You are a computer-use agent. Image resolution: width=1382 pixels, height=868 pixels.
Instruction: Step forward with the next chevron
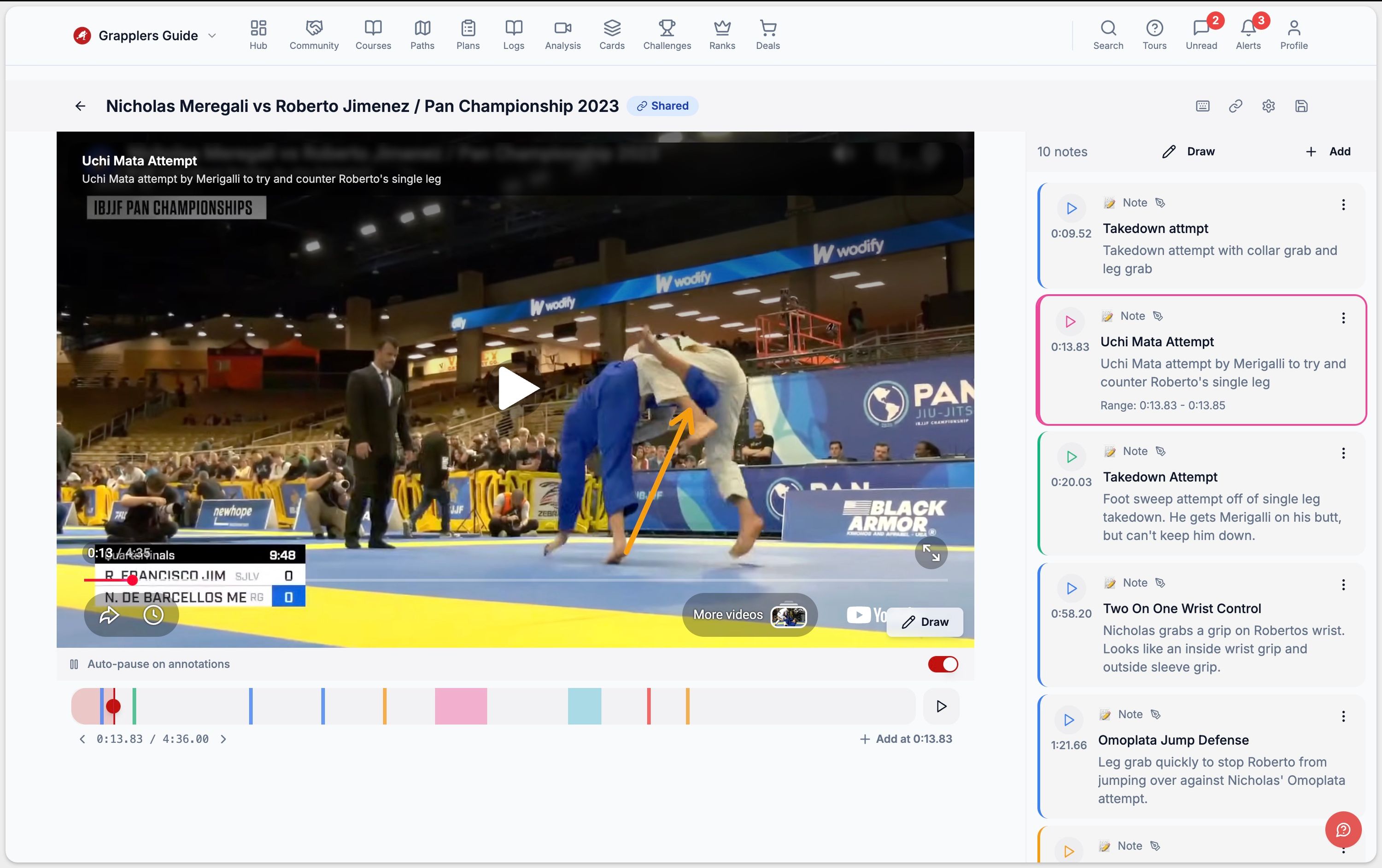(223, 739)
